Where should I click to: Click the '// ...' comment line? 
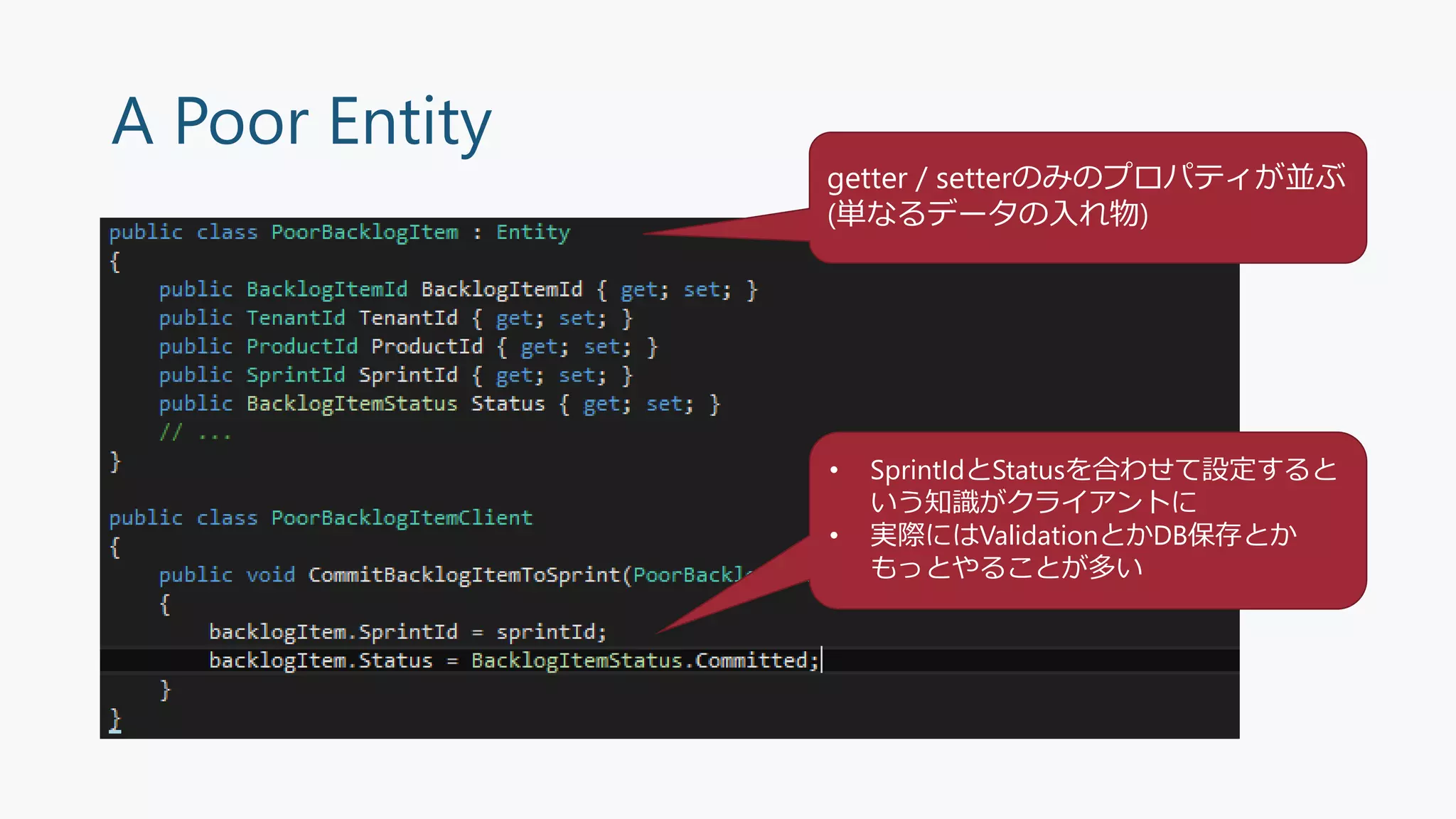pos(196,432)
